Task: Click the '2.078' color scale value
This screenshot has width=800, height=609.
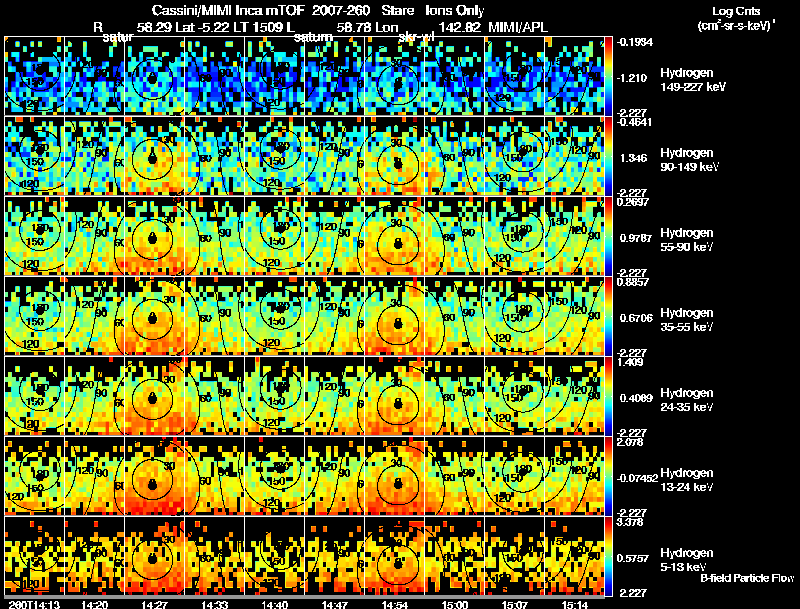Action: point(630,442)
